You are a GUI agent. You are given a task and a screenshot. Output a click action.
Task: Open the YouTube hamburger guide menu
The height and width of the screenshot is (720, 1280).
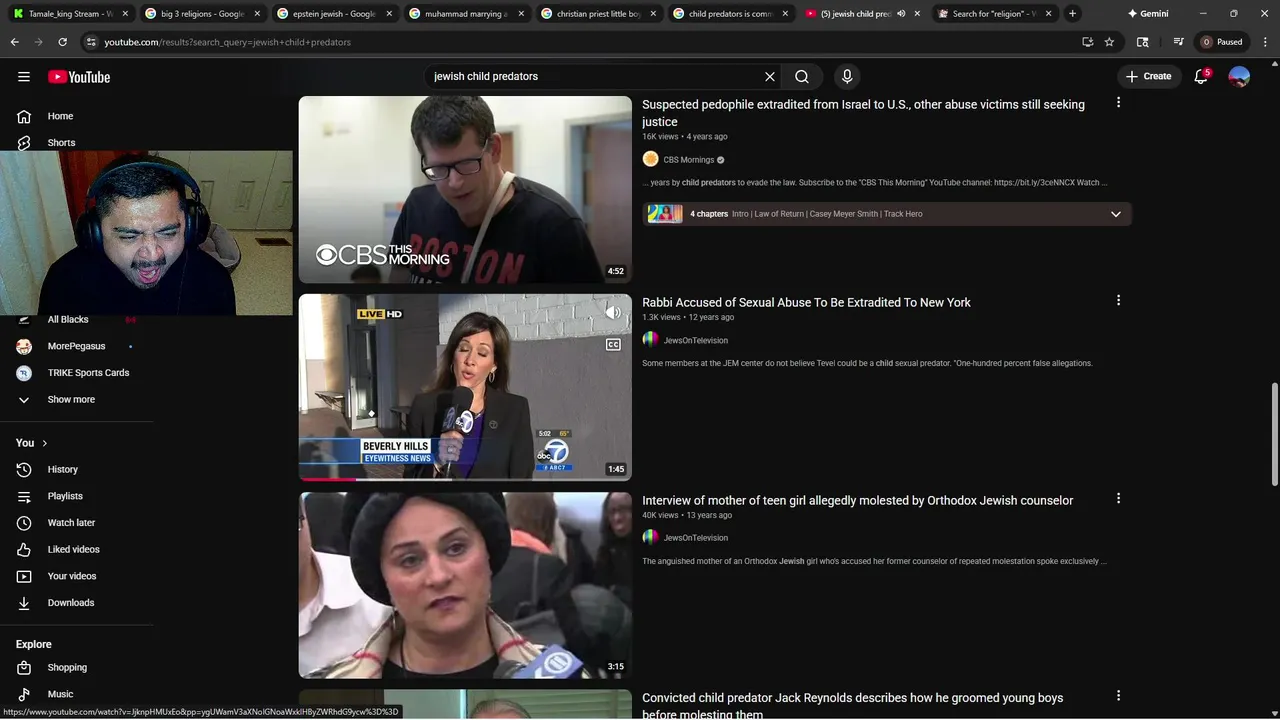(x=24, y=77)
